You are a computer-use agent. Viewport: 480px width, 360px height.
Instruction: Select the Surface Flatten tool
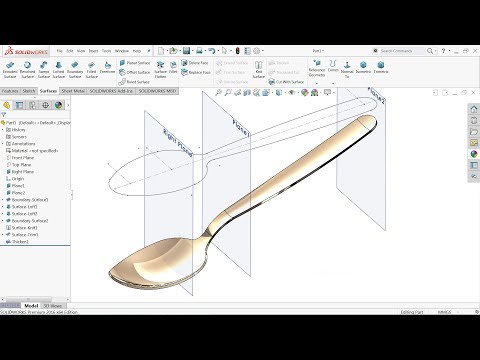point(160,69)
